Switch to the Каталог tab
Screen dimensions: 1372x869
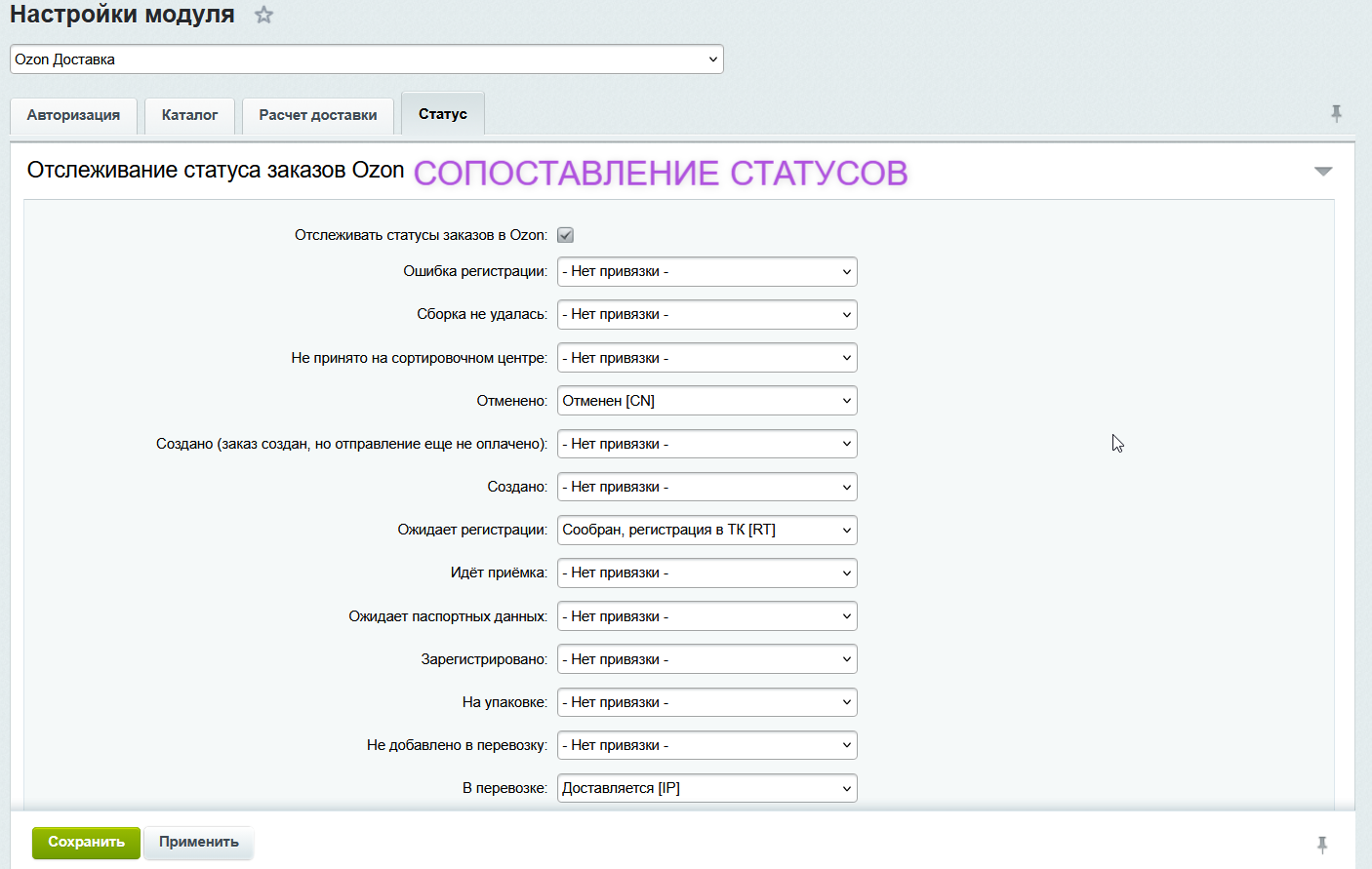[x=189, y=115]
